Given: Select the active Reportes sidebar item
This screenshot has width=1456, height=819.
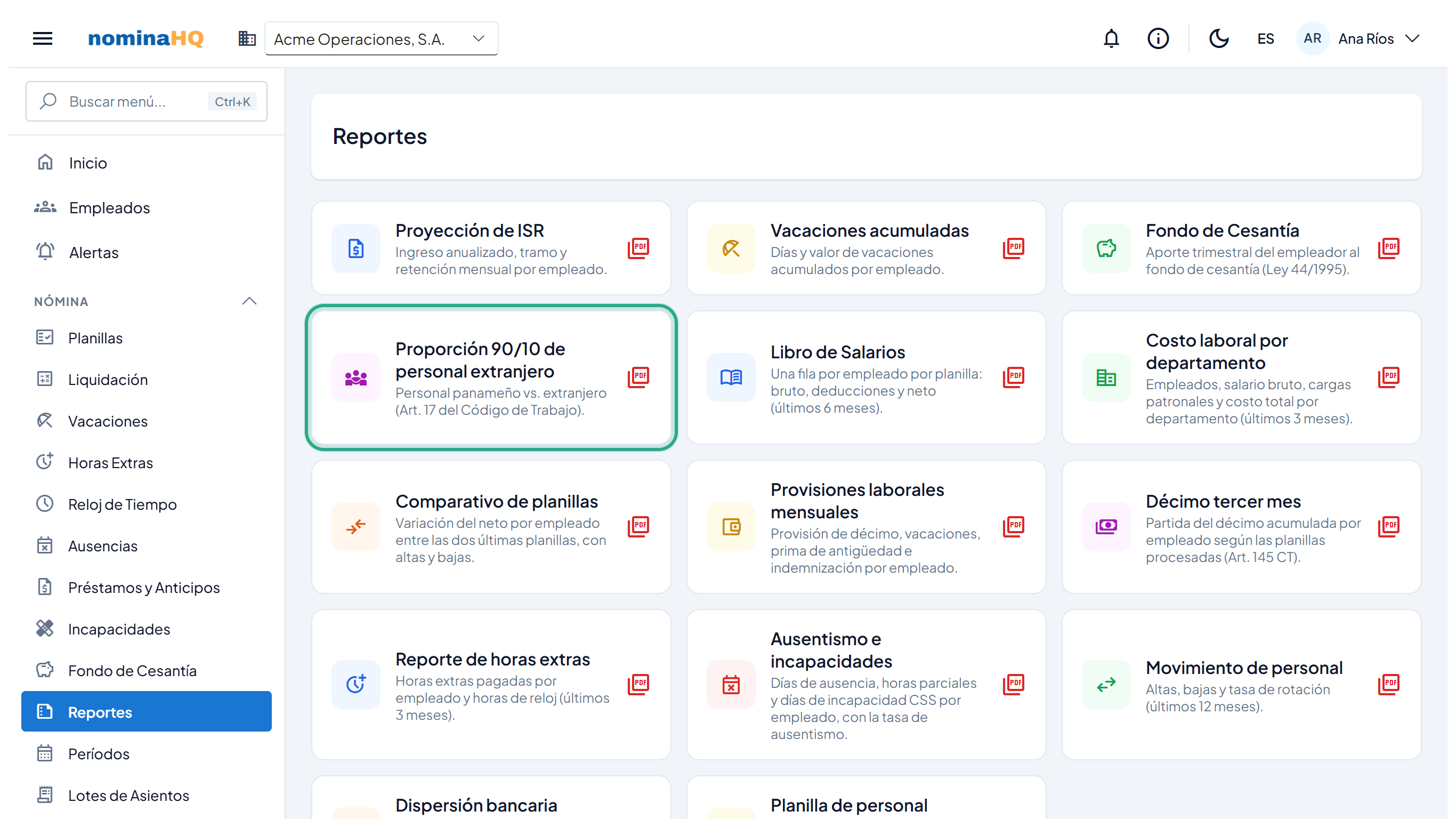Looking at the screenshot, I should (147, 711).
